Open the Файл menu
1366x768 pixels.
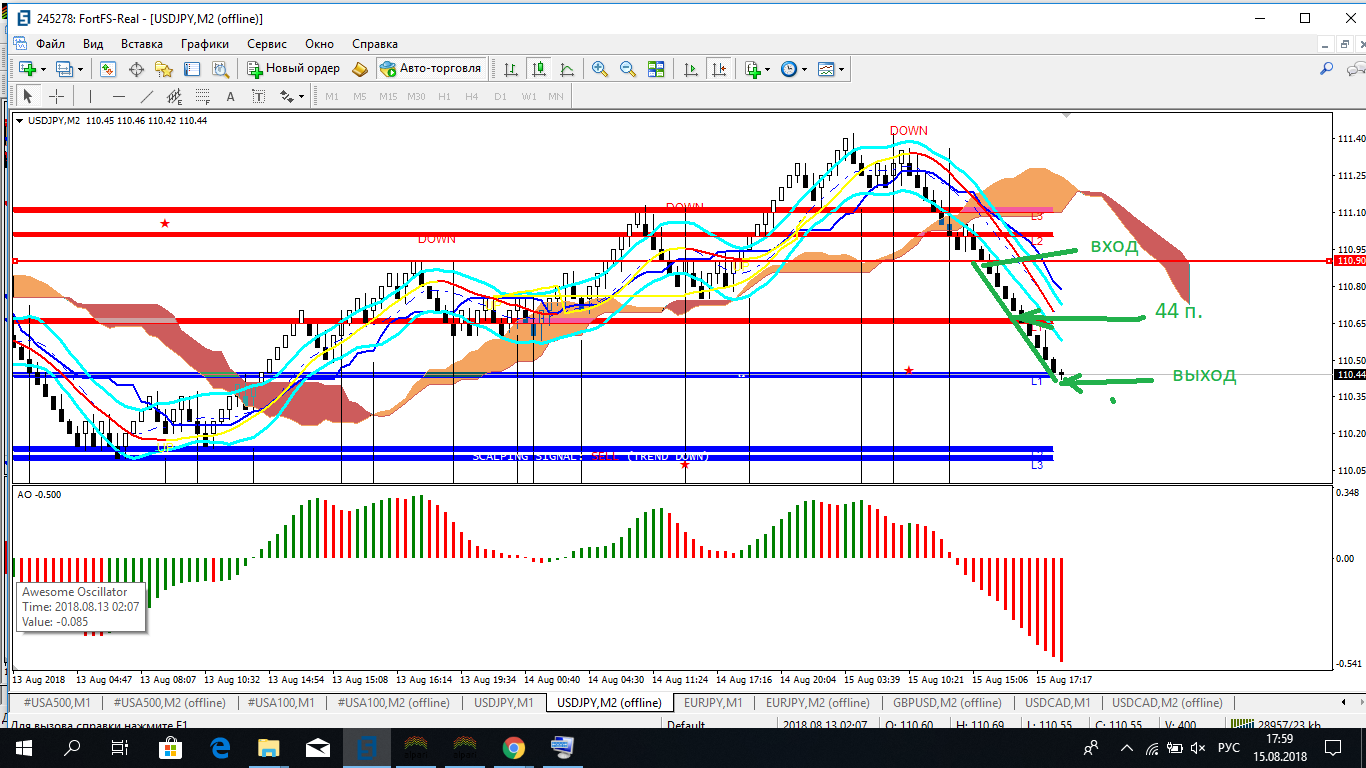pyautogui.click(x=50, y=44)
